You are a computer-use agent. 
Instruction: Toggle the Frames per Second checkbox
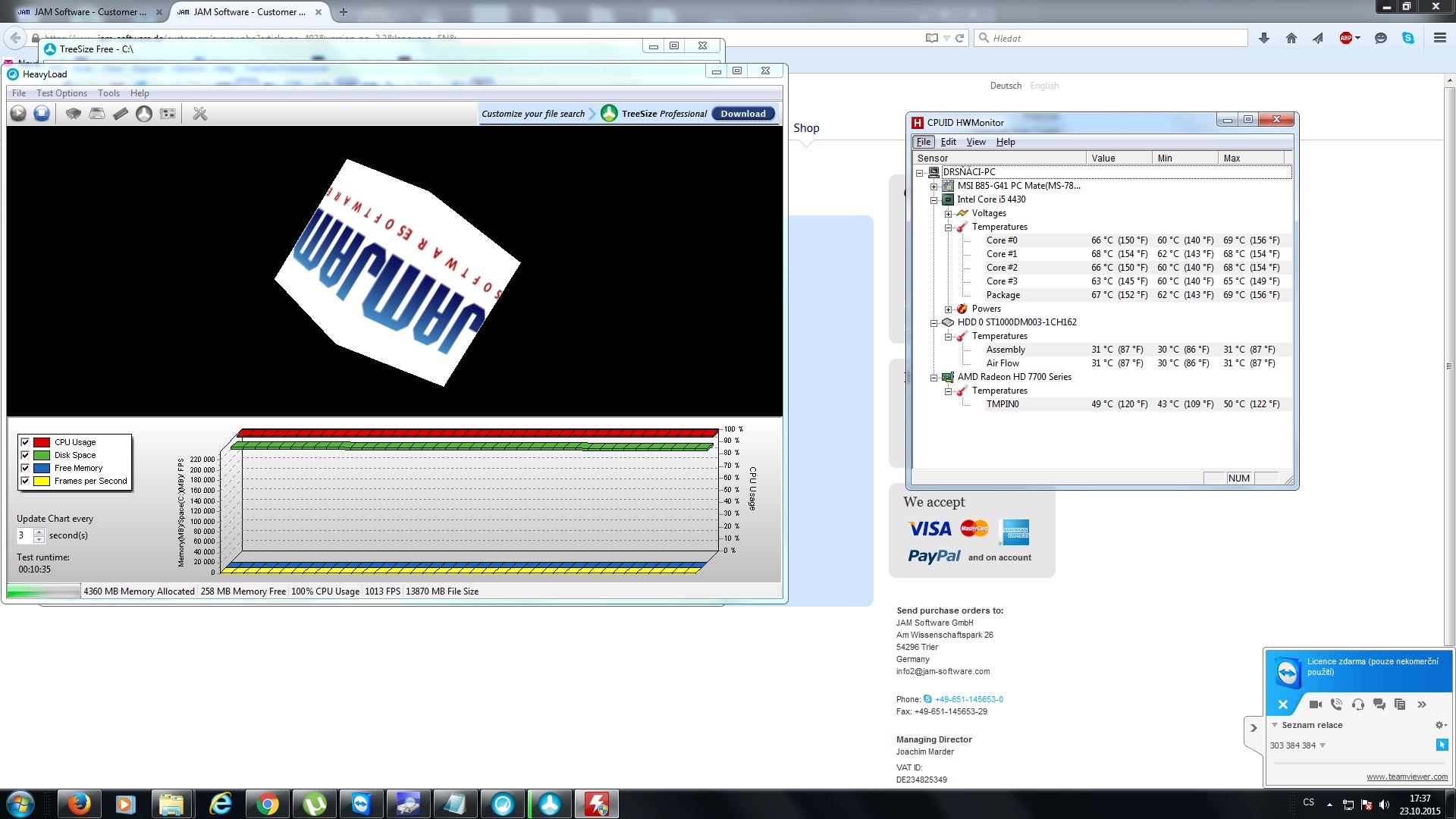click(x=25, y=481)
